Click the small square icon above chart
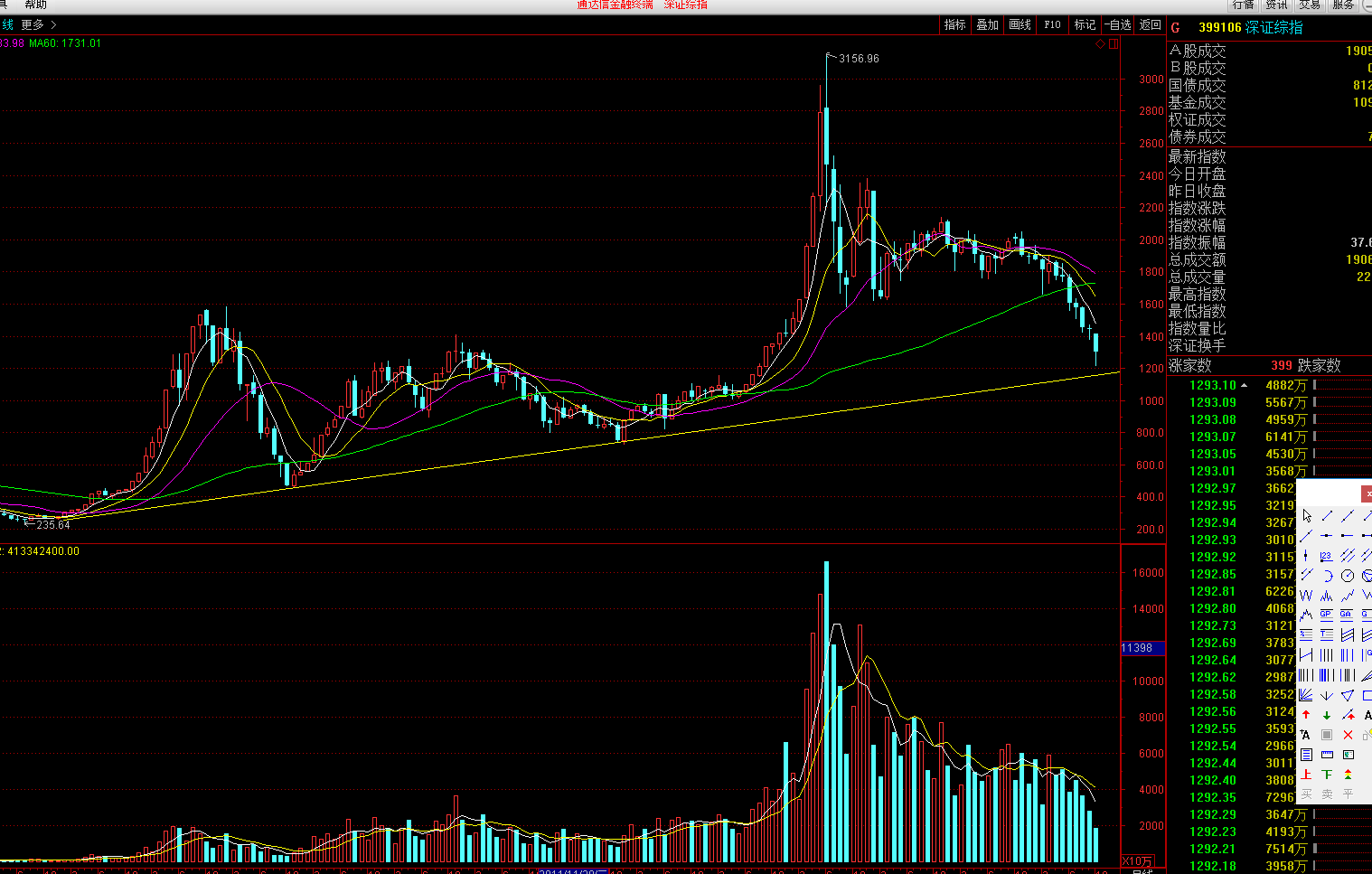Screen dimensions: 1372x874 pos(1114,43)
